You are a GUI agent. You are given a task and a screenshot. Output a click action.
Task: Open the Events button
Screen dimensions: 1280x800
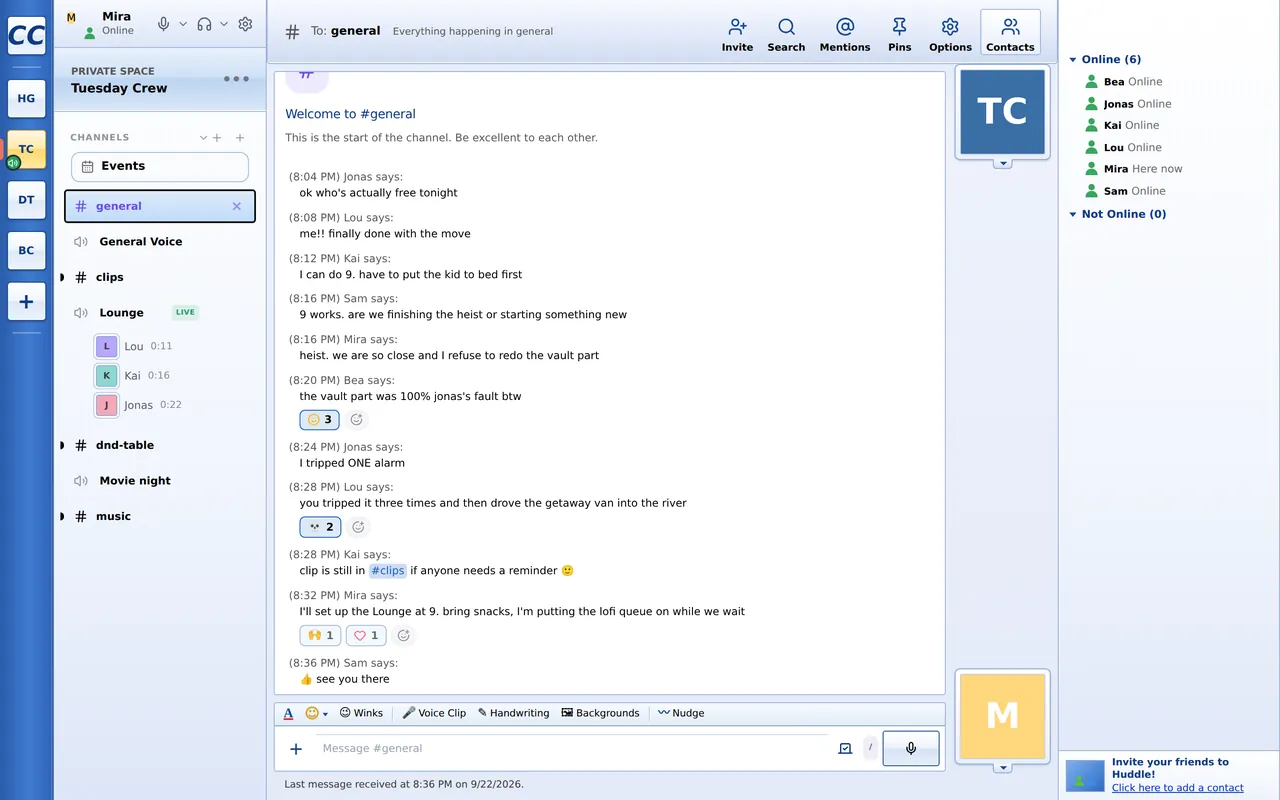coord(160,167)
